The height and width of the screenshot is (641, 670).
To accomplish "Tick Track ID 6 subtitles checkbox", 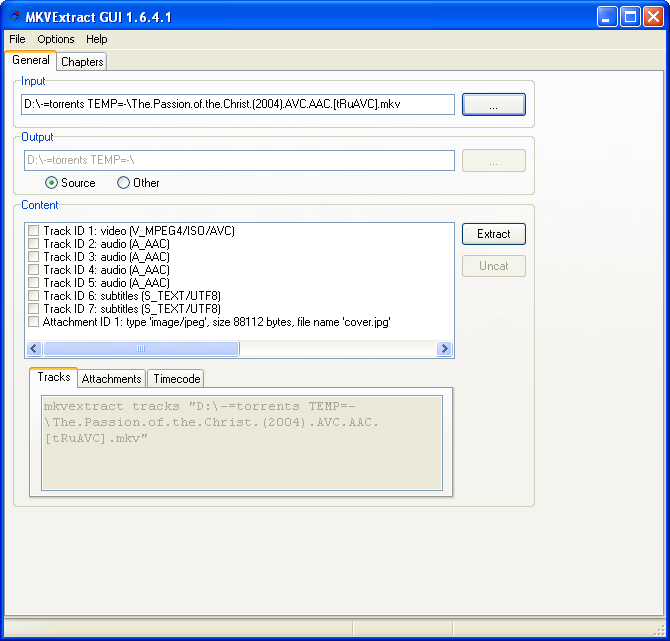I will coord(34,296).
